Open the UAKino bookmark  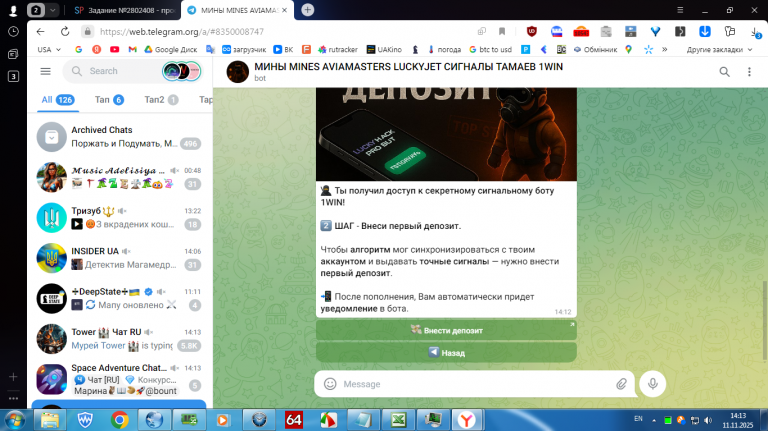(384, 49)
